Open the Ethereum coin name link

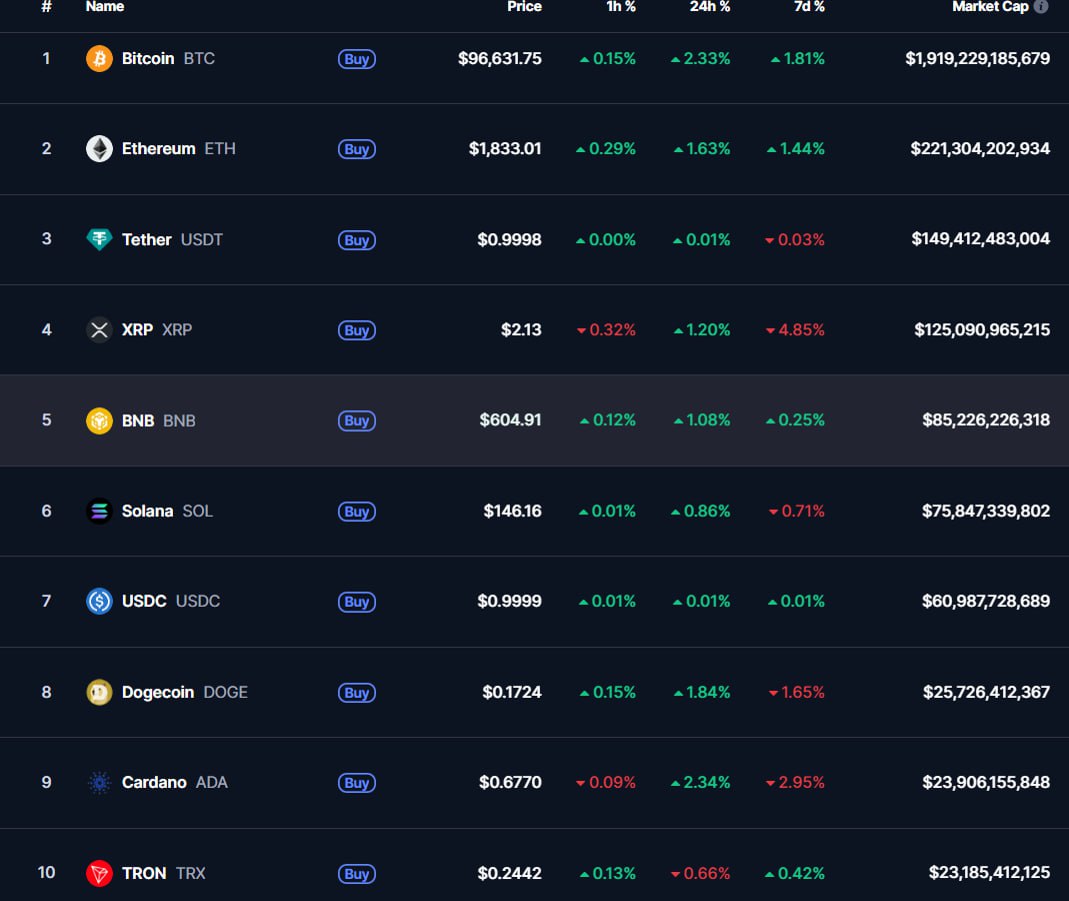pyautogui.click(x=158, y=149)
